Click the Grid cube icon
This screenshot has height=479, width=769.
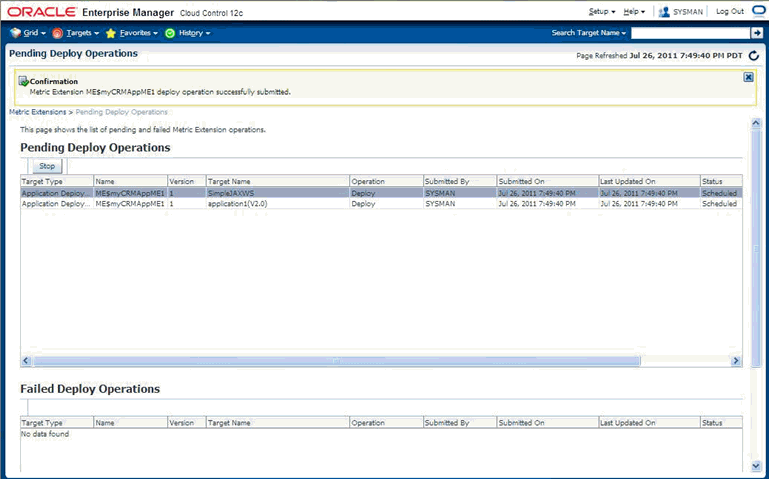16,33
